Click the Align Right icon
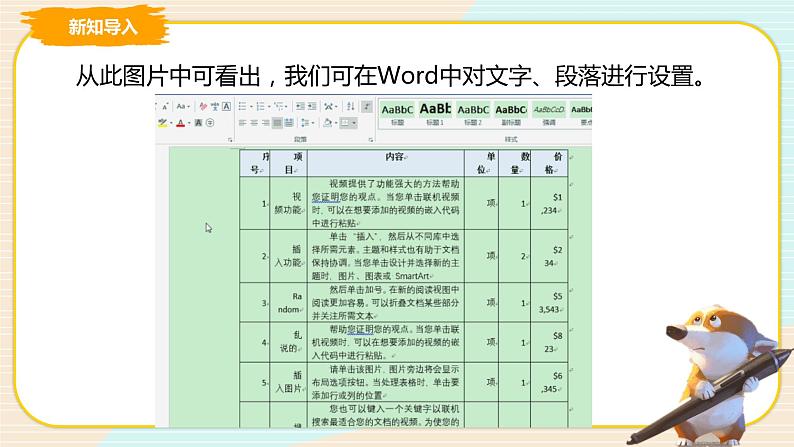 click(x=265, y=123)
